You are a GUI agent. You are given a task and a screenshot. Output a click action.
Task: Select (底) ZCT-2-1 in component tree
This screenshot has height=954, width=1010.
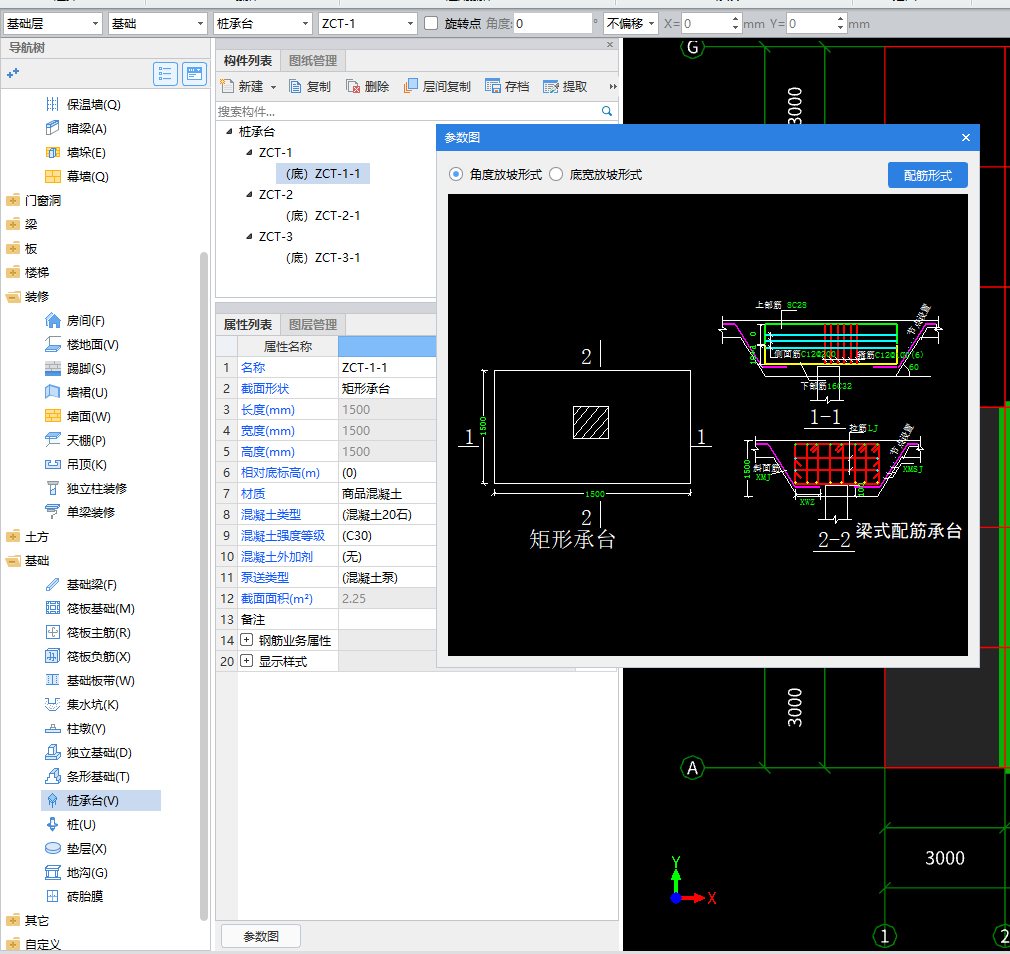323,216
